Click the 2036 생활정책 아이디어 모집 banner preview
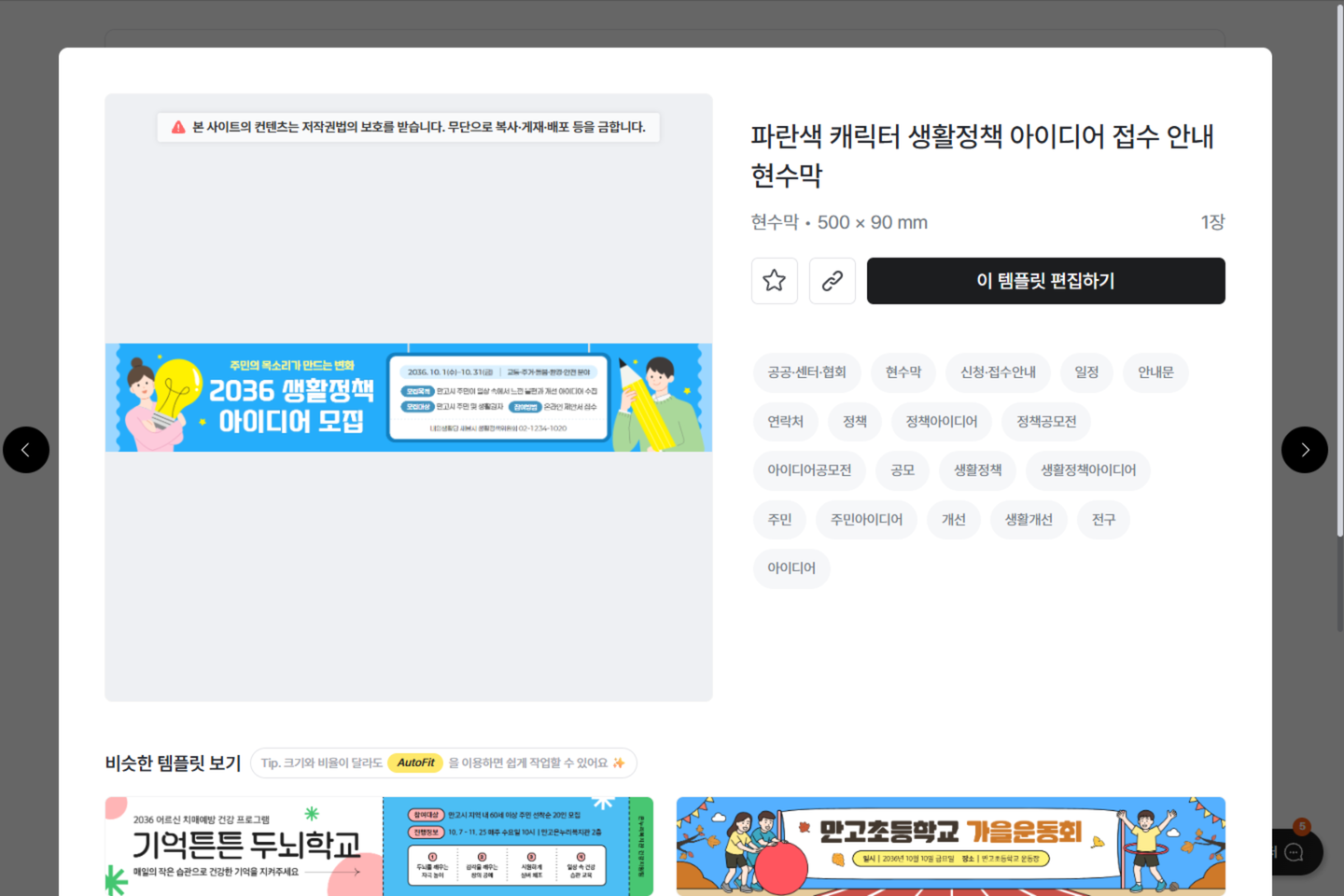The height and width of the screenshot is (896, 1344). (x=409, y=398)
